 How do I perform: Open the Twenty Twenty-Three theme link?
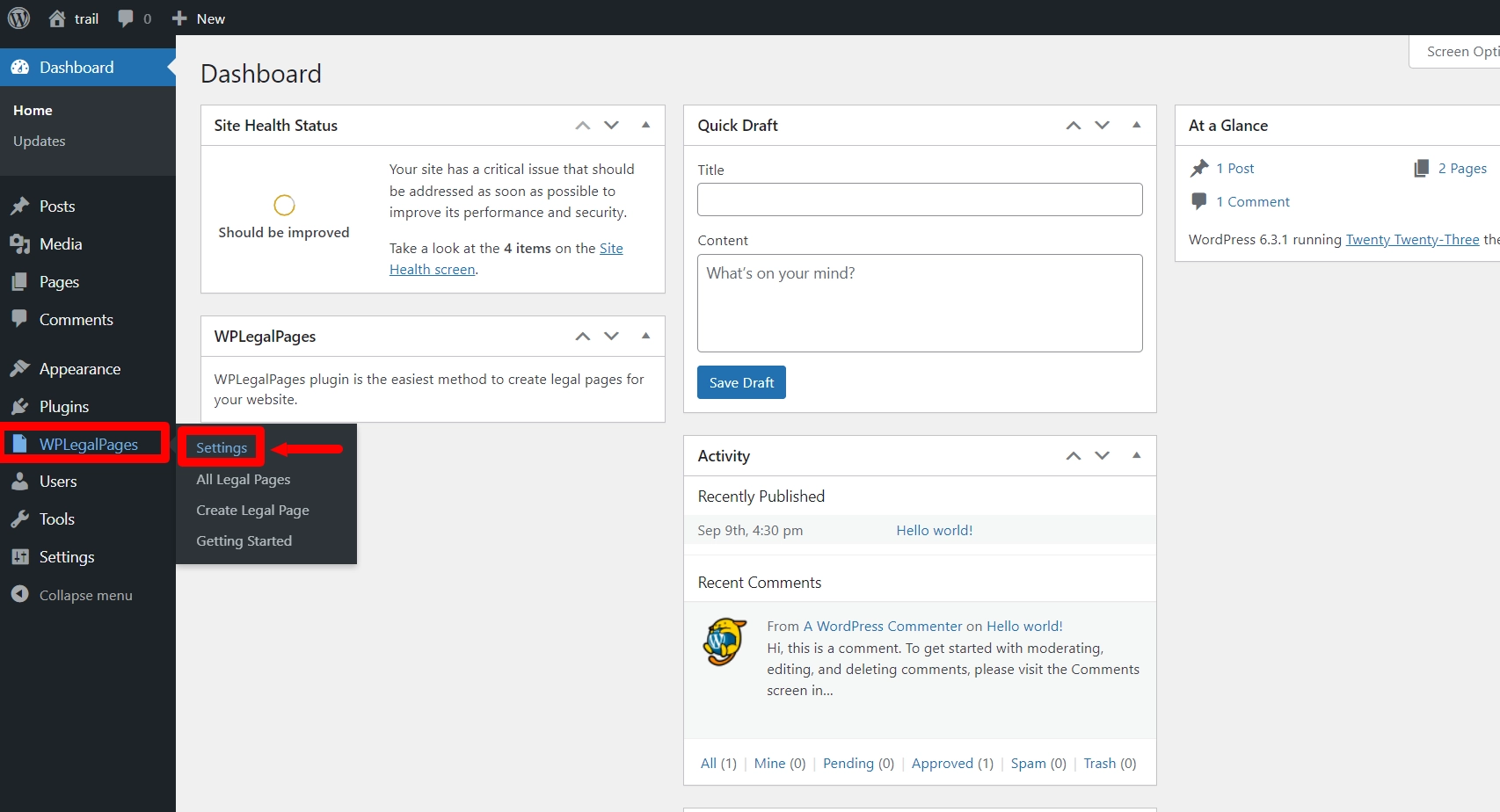pos(1412,240)
